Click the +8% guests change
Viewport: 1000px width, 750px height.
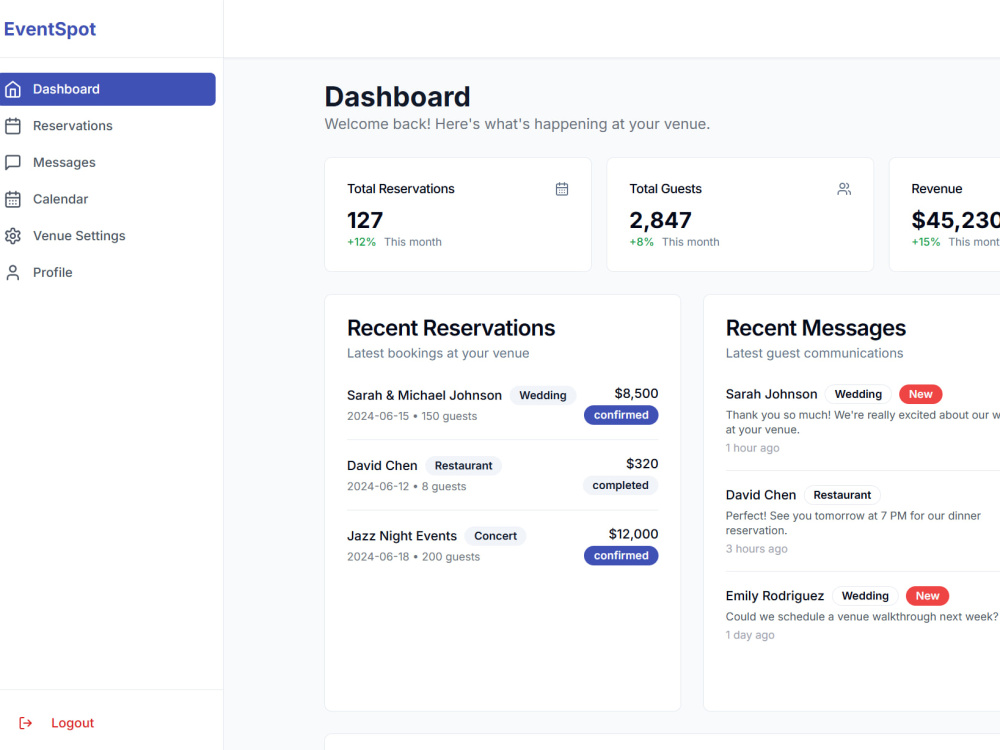642,242
